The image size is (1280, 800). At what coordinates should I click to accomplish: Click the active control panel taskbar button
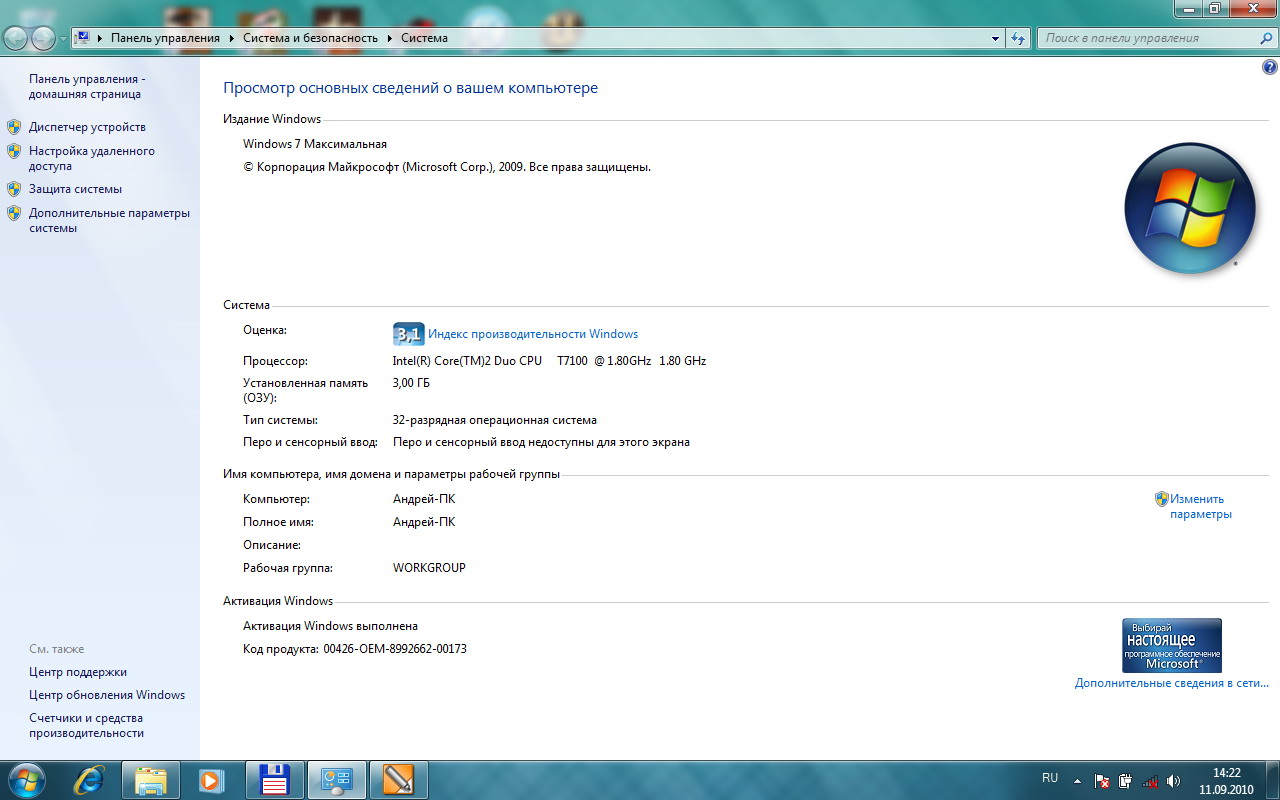pyautogui.click(x=337, y=780)
